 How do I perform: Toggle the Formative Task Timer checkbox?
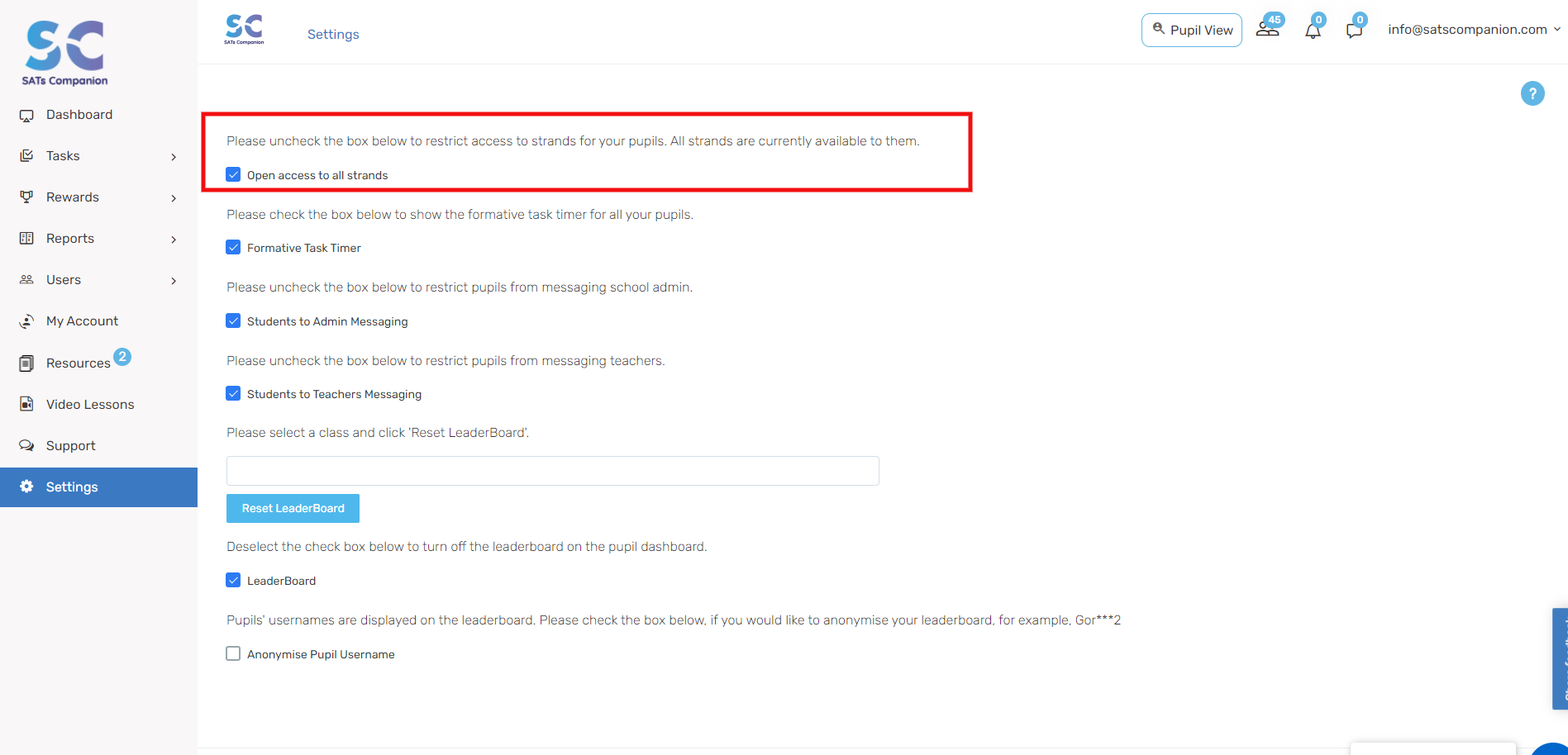(233, 247)
